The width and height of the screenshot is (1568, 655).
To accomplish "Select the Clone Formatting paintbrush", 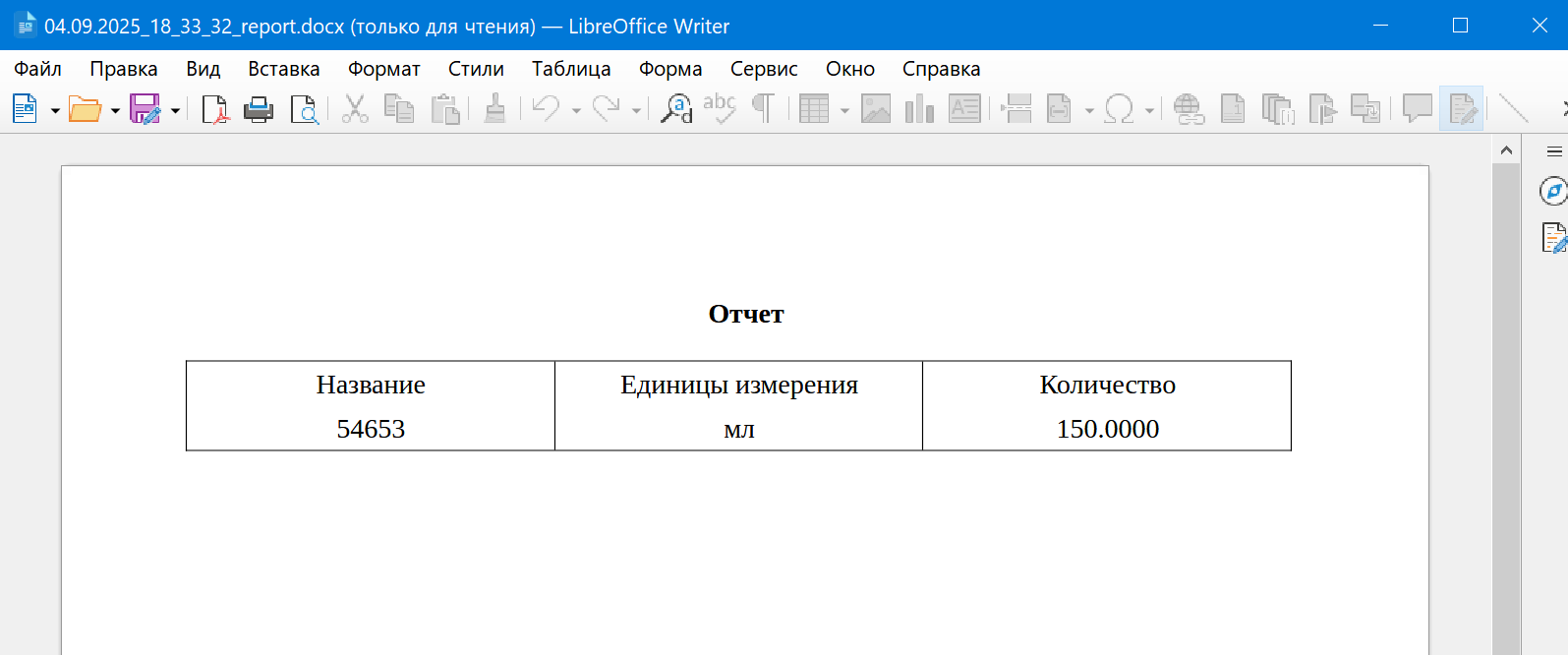I will pos(494,108).
